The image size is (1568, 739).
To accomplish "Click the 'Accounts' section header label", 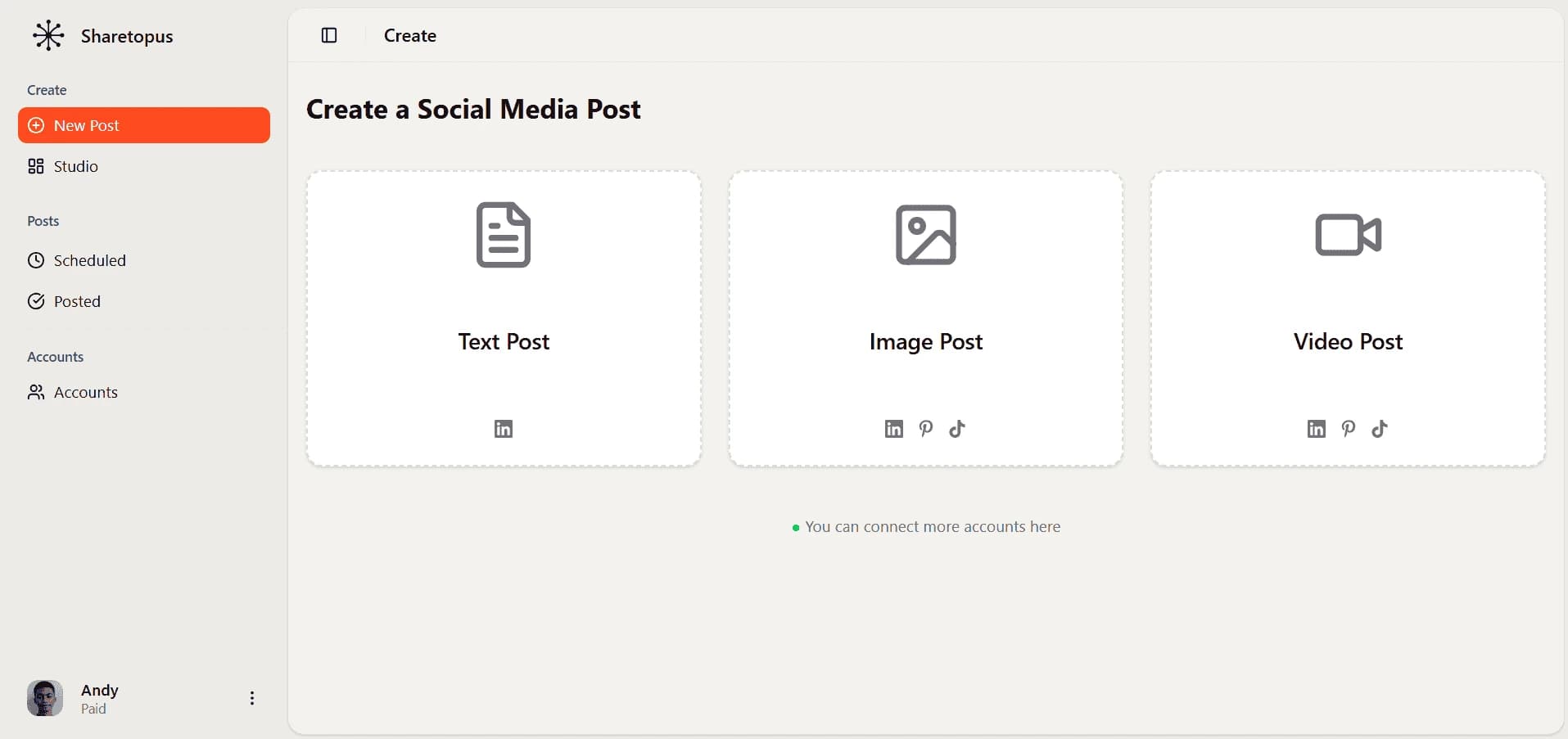I will (x=56, y=357).
